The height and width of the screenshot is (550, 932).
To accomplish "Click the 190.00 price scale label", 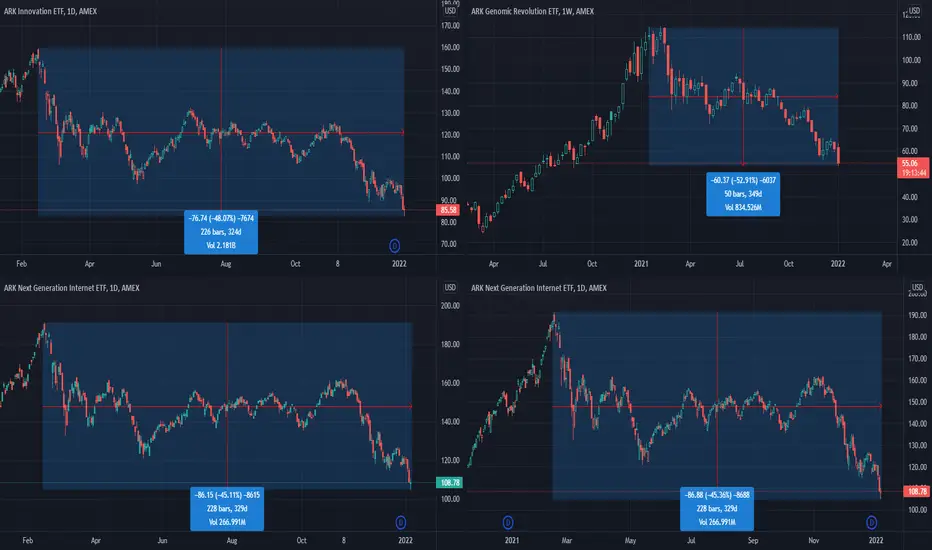I will coord(918,315).
